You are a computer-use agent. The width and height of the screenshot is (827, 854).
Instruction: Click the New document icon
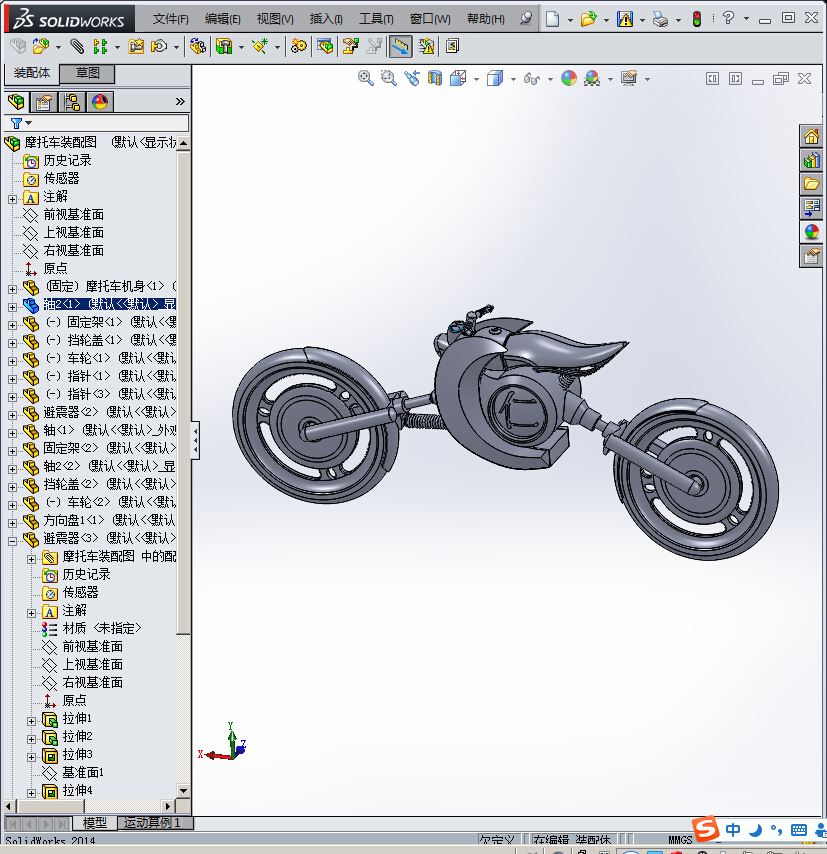tap(553, 19)
